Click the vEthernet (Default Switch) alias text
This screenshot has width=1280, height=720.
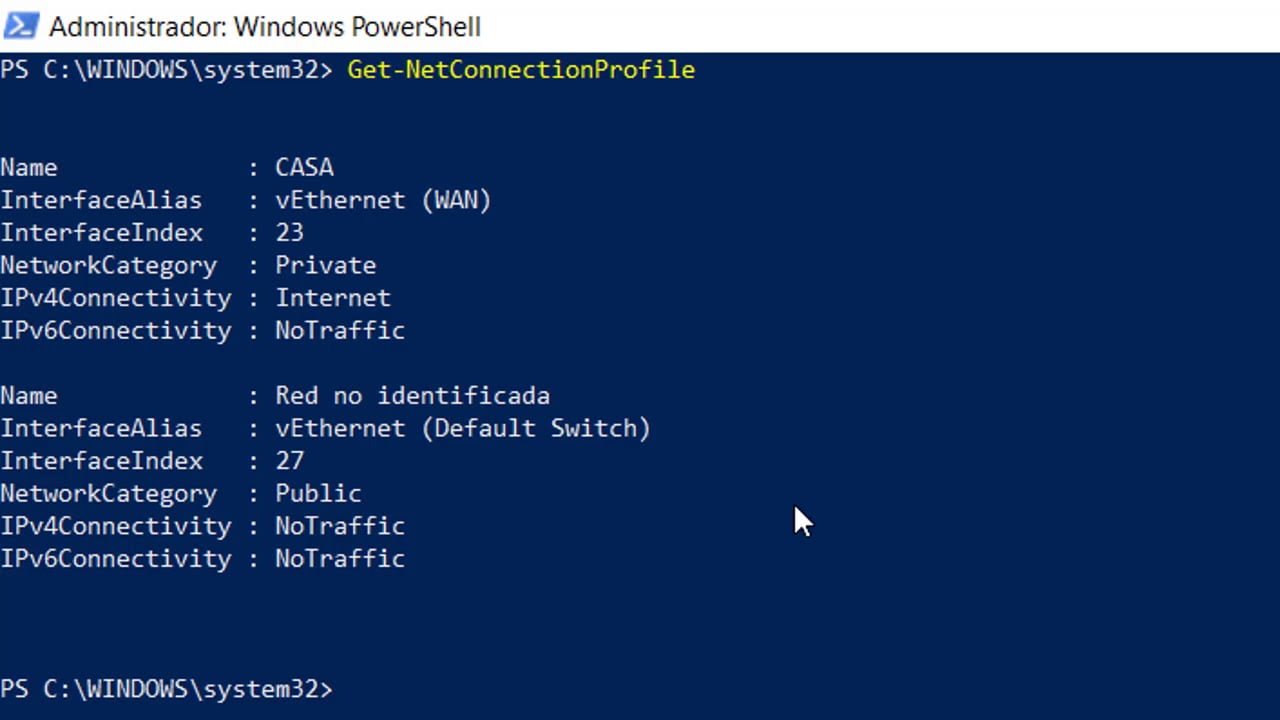tap(463, 428)
